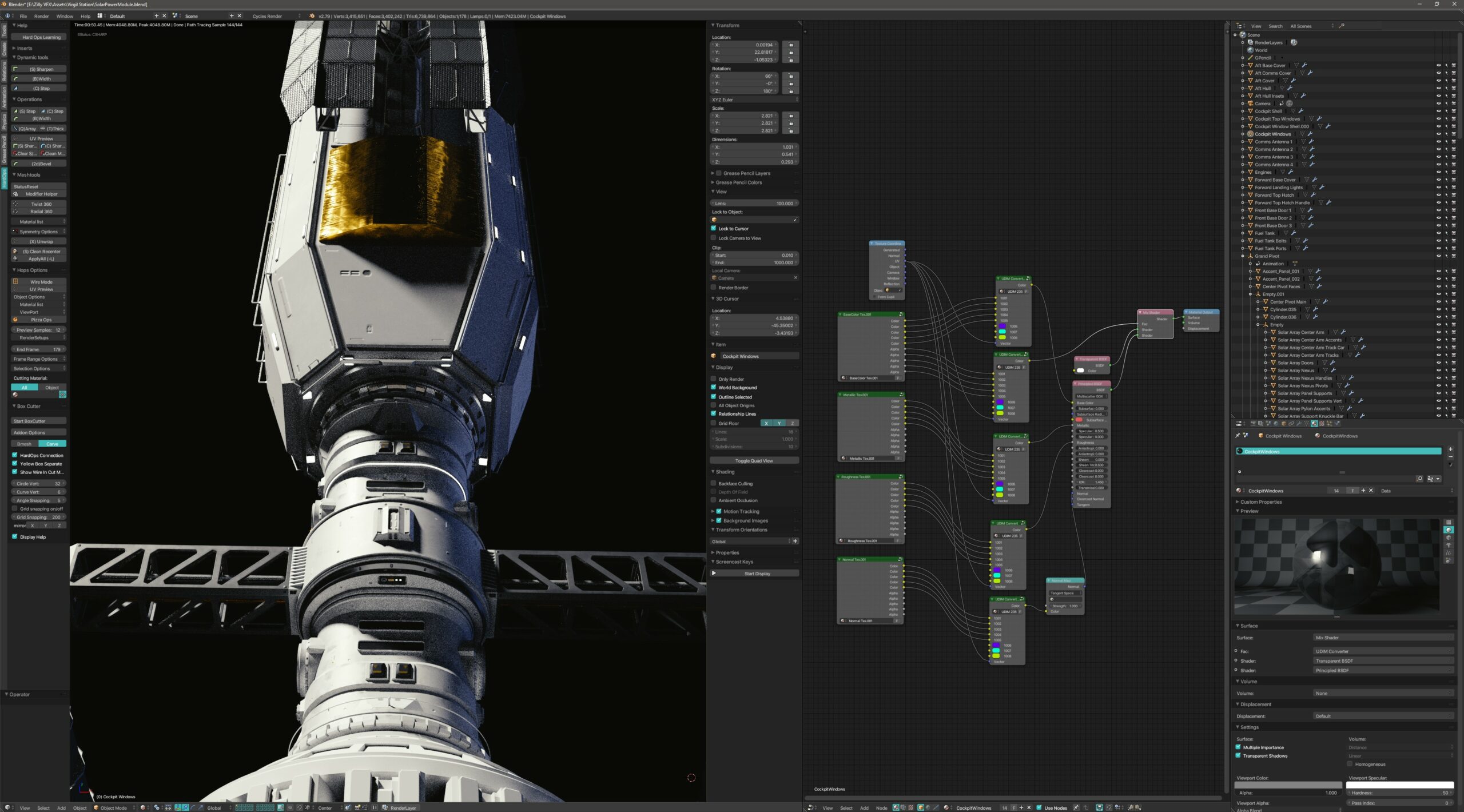Lock the X location with padlock icon
The height and width of the screenshot is (812, 1464).
[791, 45]
